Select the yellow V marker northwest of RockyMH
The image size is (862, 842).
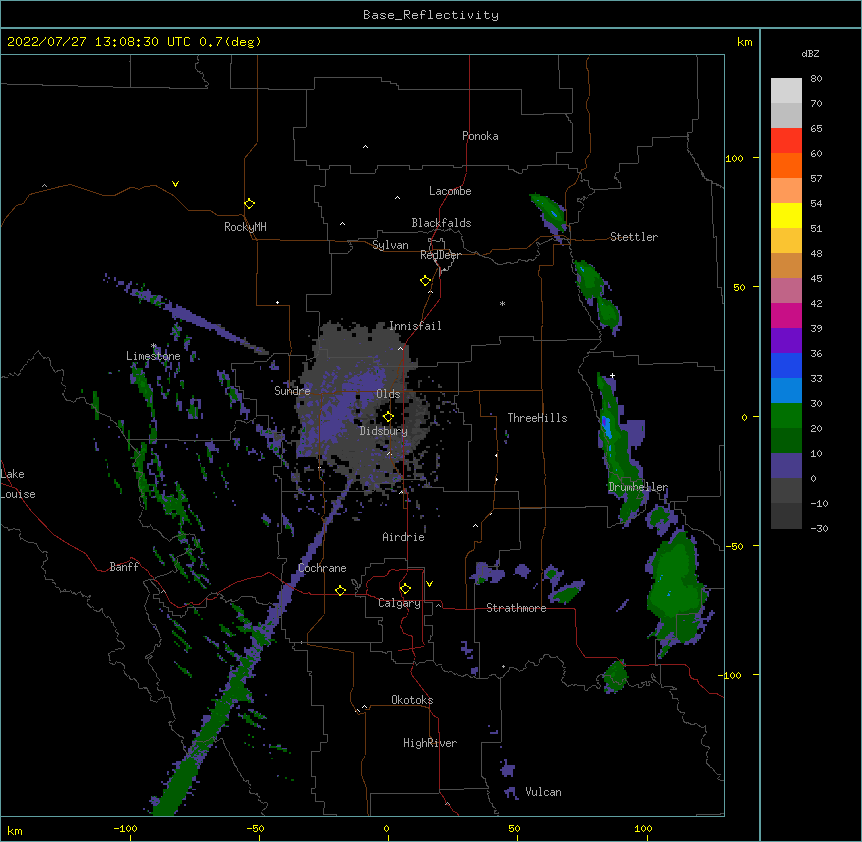175,184
